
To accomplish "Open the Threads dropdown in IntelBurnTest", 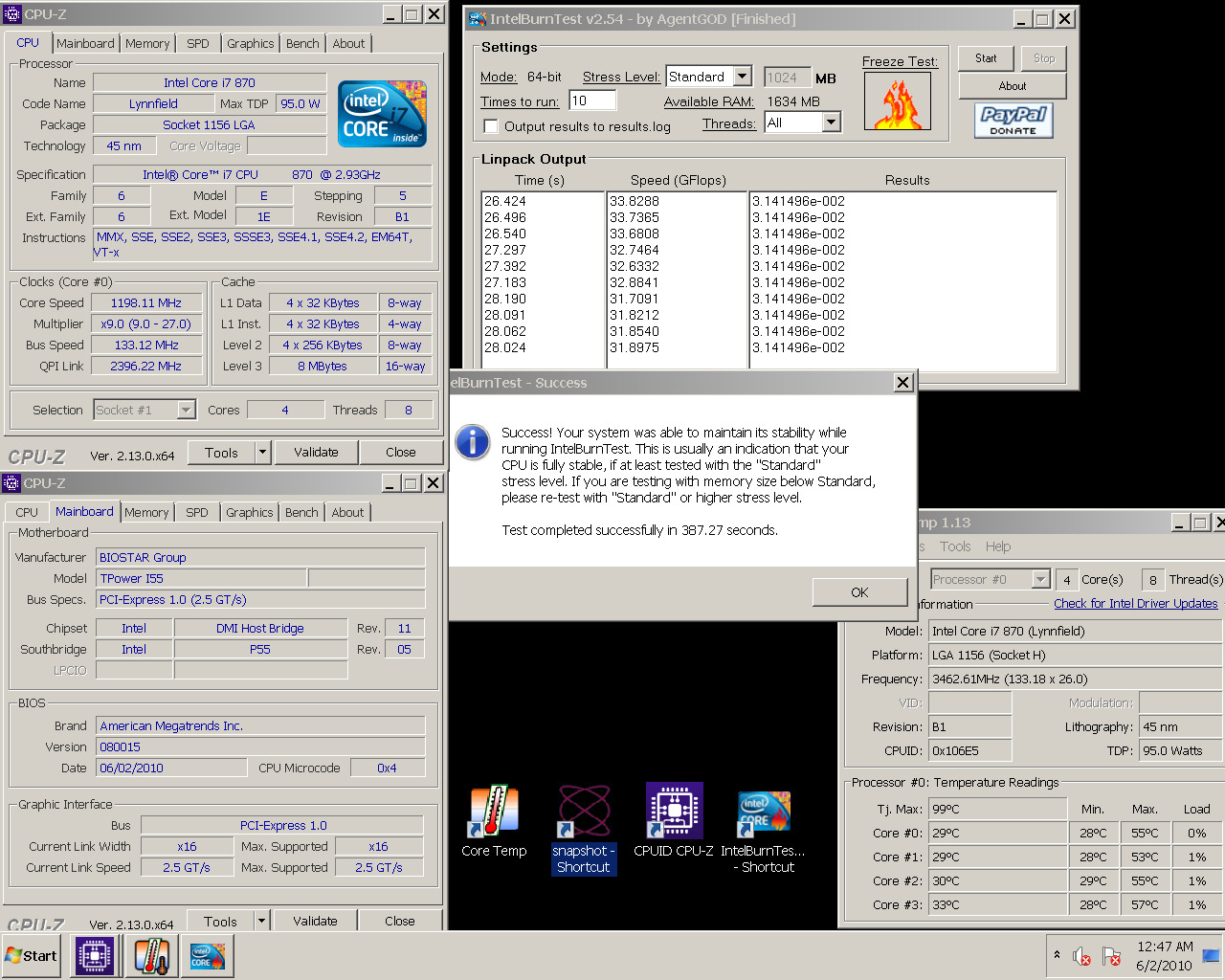I will (x=831, y=122).
